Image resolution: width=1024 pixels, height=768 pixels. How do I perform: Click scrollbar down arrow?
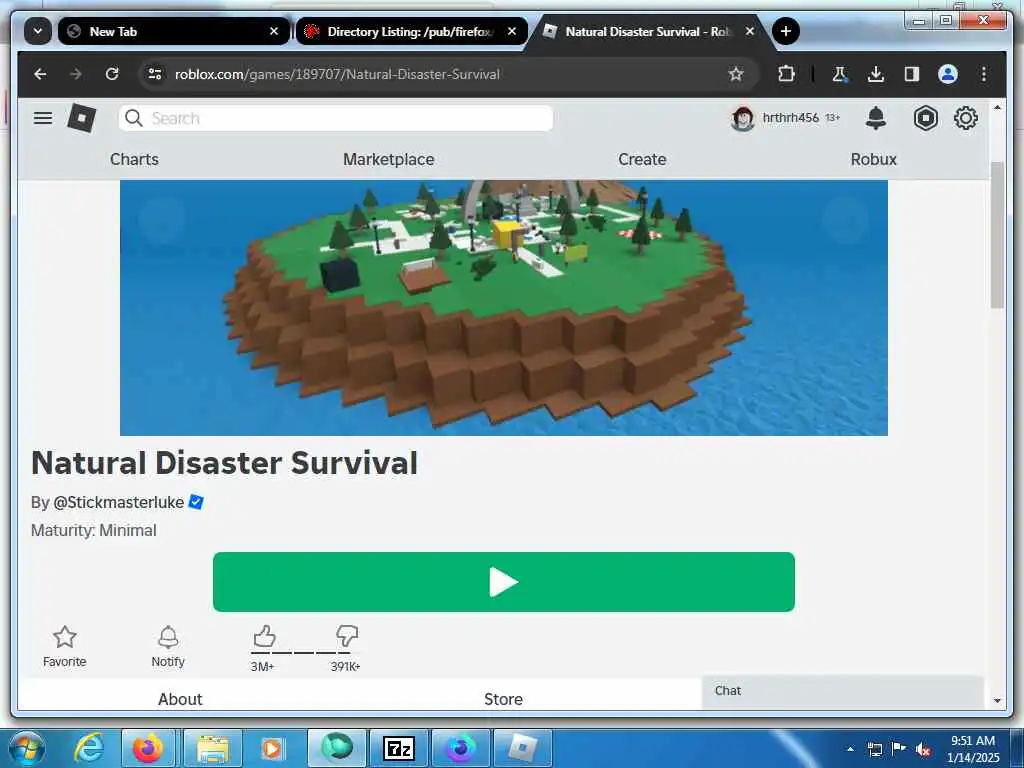[997, 701]
